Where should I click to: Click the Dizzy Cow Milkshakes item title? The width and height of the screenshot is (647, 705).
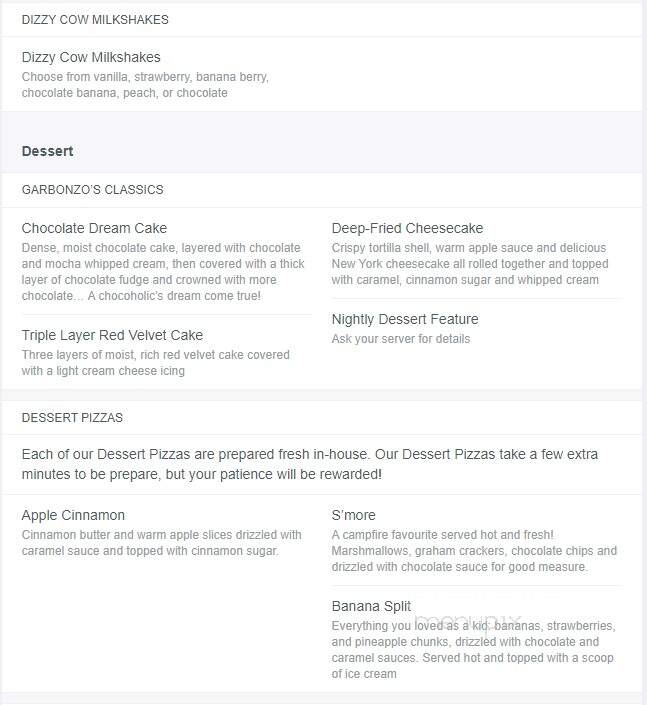(91, 57)
